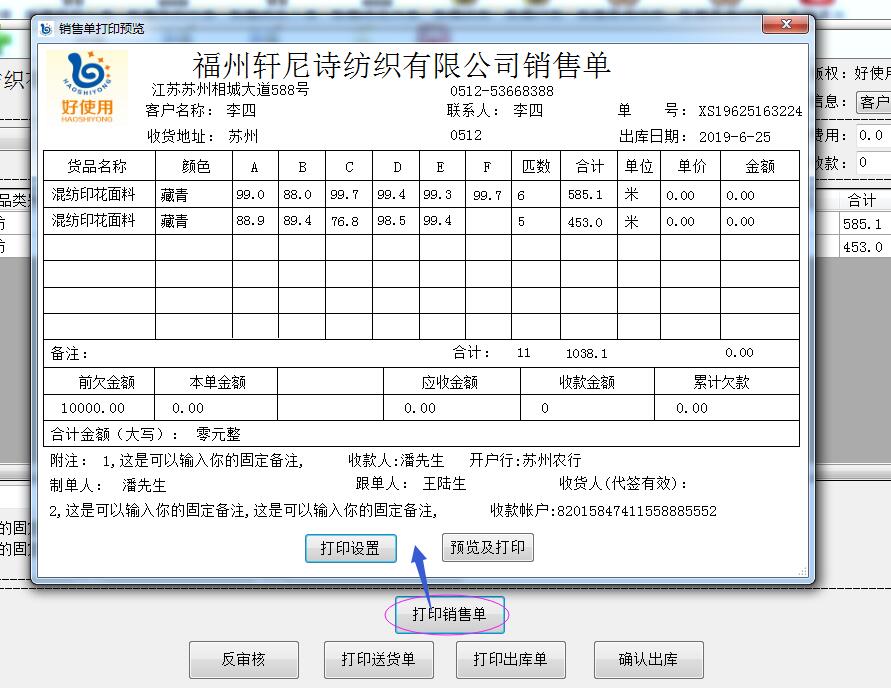Click the cell value 76.8

345,222
